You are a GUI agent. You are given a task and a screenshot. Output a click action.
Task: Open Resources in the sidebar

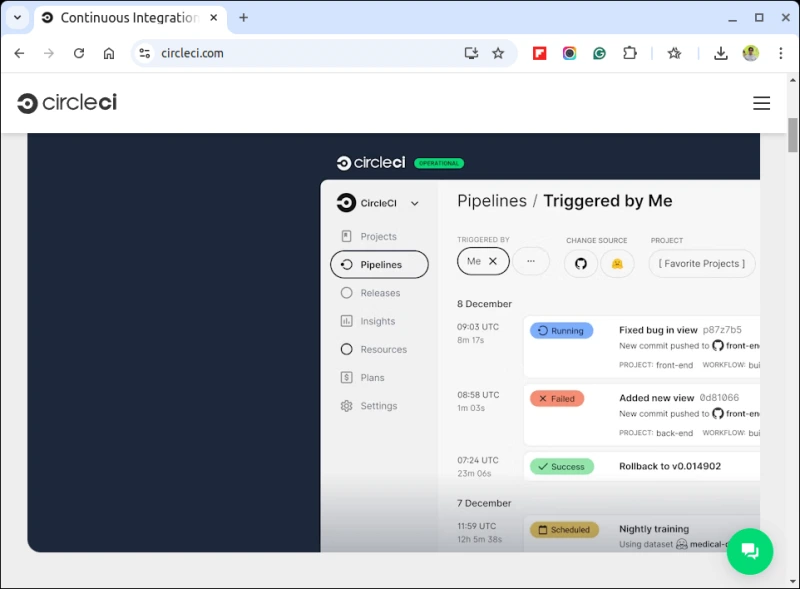point(374,349)
